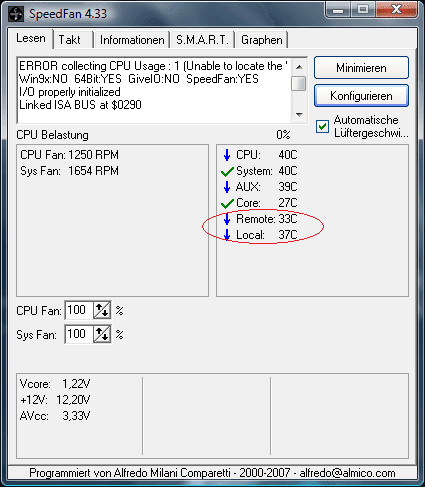Click the blue down arrow next to Remote
Viewport: 425px width, 487px height.
[227, 219]
